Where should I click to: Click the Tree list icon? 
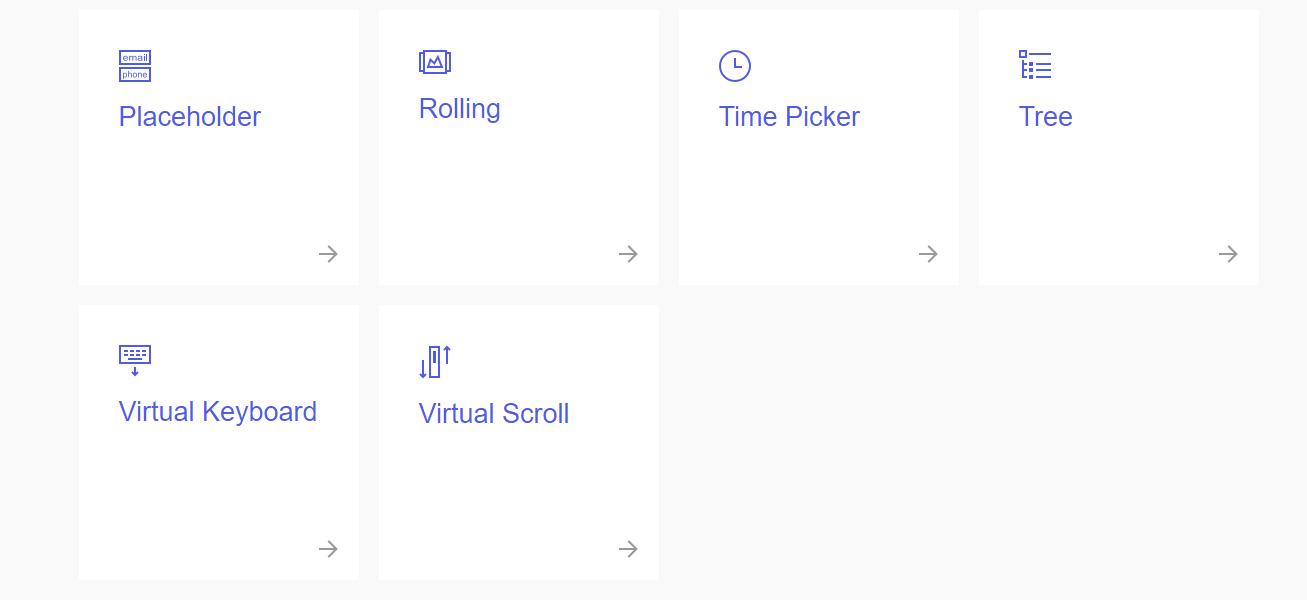click(1035, 65)
